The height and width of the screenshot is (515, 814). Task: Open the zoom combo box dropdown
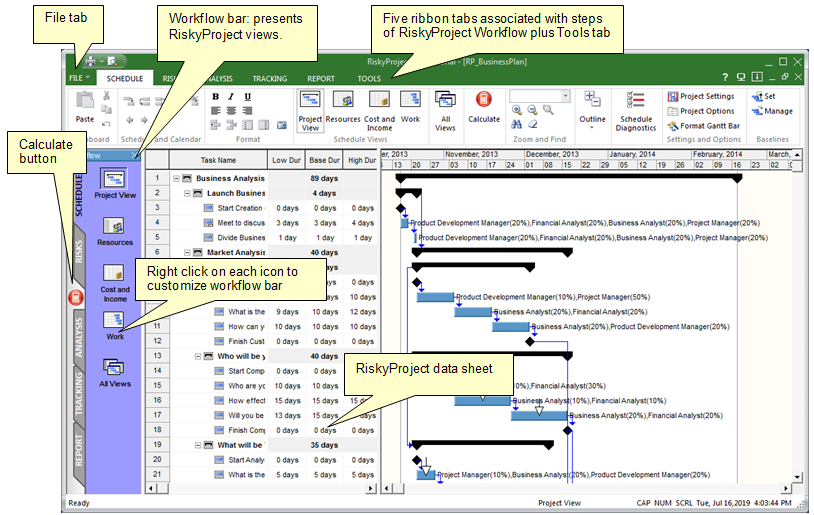pyautogui.click(x=565, y=96)
